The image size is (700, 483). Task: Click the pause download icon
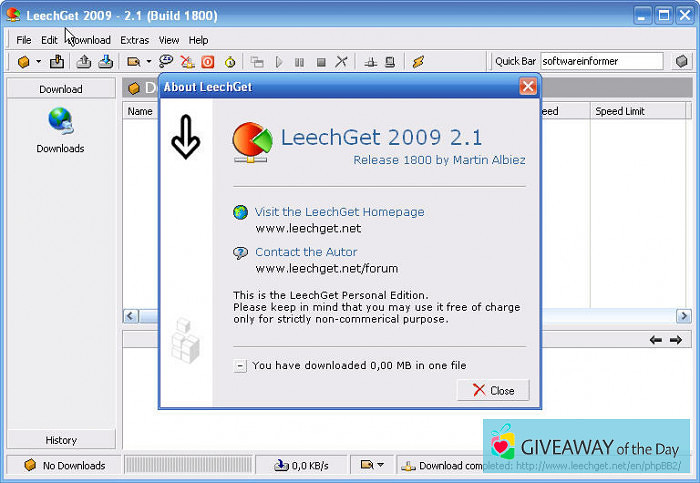pyautogui.click(x=300, y=62)
